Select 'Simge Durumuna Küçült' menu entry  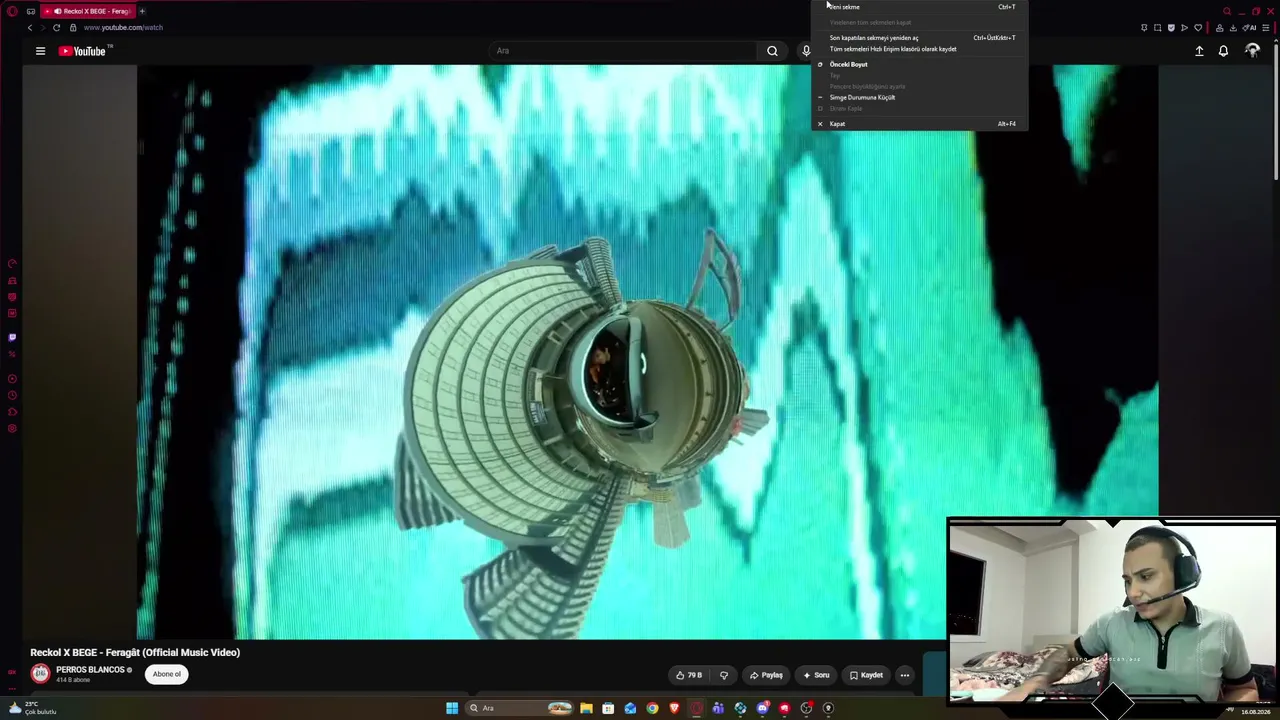pos(919,97)
